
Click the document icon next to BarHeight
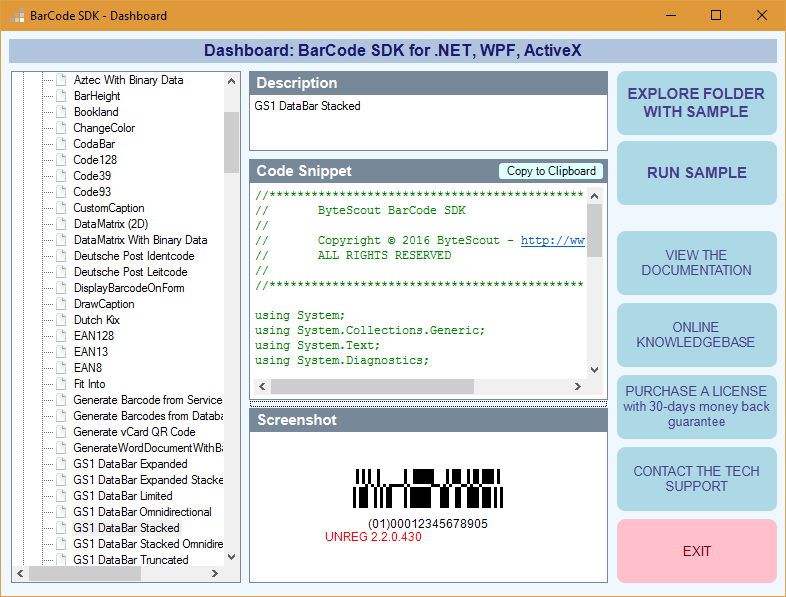pyautogui.click(x=61, y=96)
